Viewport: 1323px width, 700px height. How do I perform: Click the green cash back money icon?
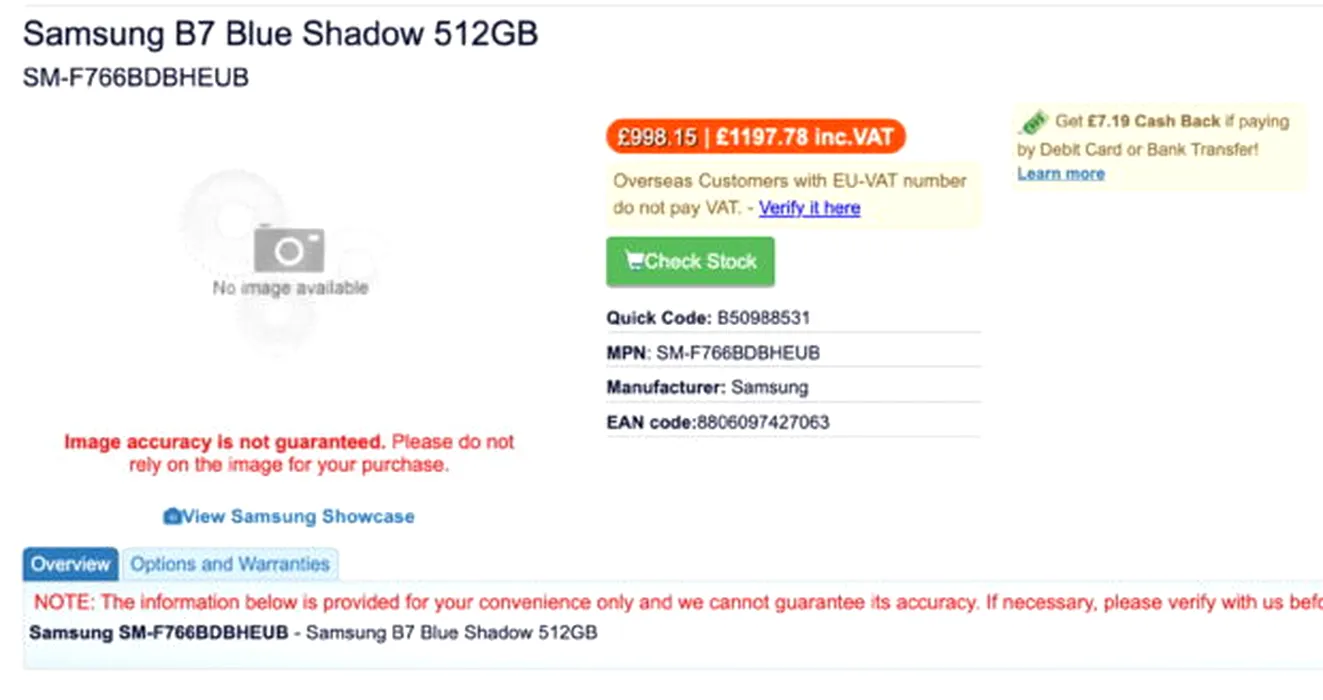tap(1034, 122)
